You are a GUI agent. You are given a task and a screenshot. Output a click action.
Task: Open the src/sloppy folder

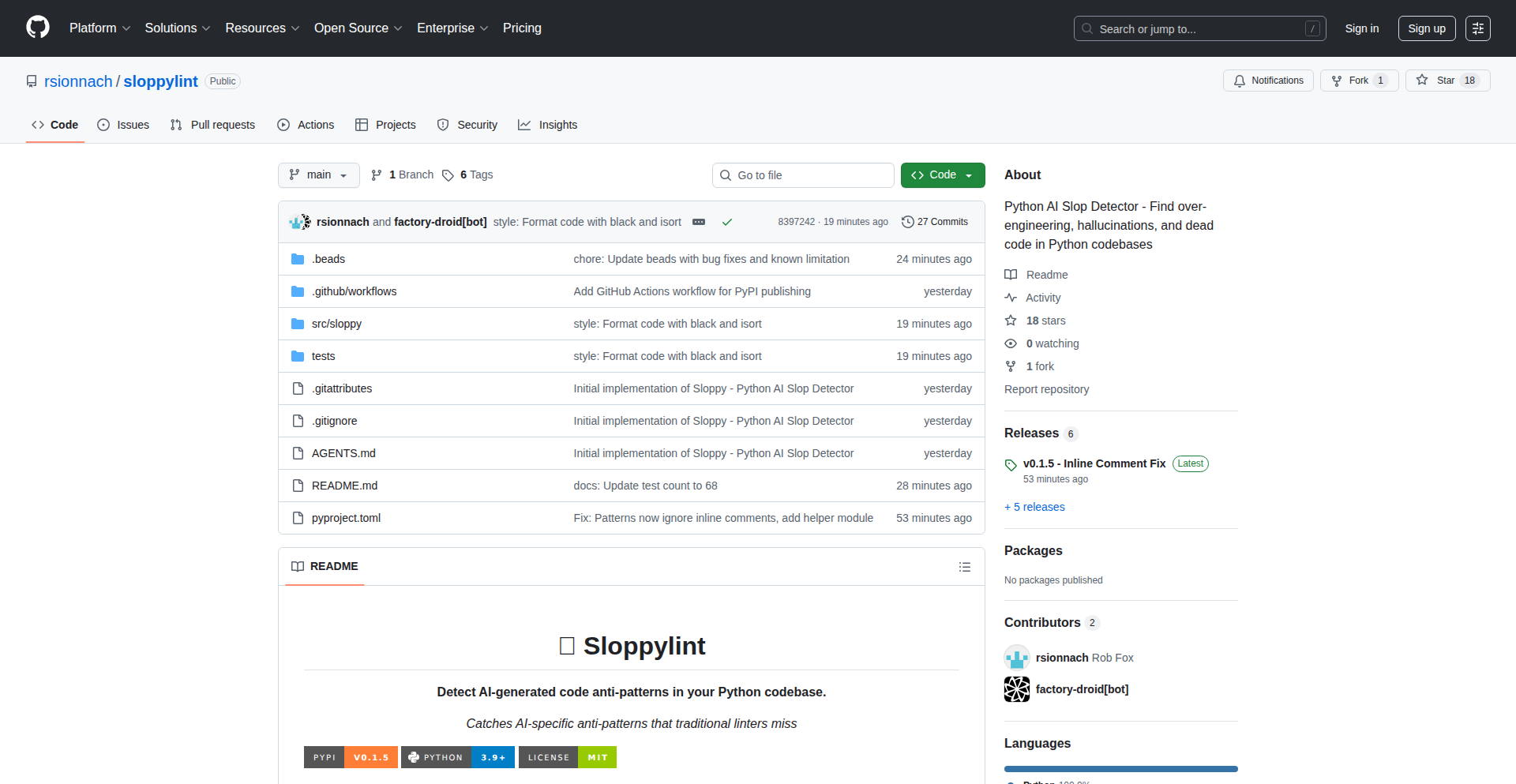point(336,324)
